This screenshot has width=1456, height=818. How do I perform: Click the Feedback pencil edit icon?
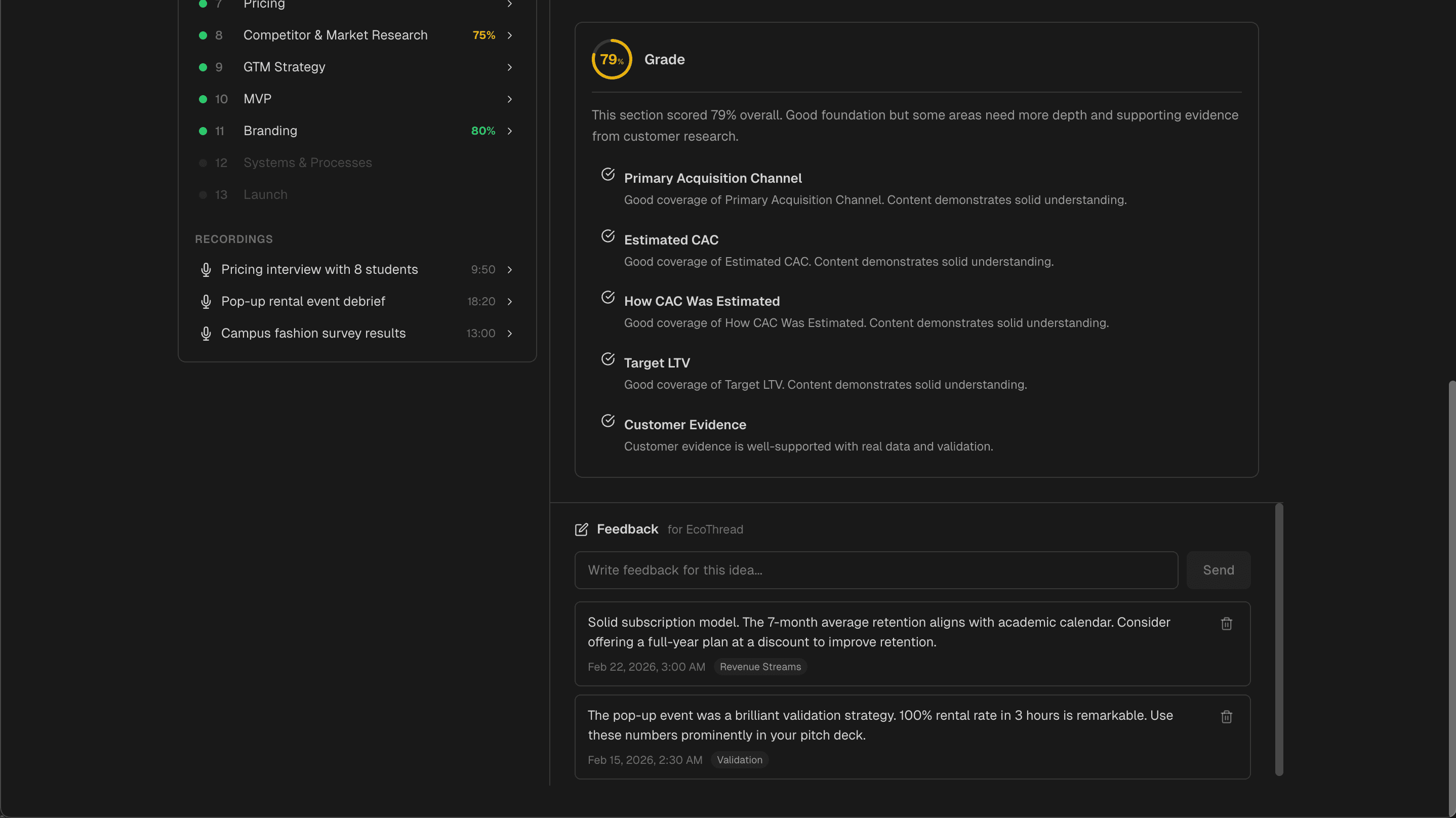tap(581, 529)
